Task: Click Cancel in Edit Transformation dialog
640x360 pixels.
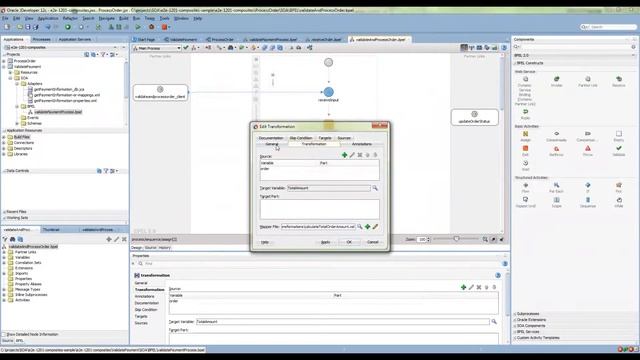Action: 373,242
